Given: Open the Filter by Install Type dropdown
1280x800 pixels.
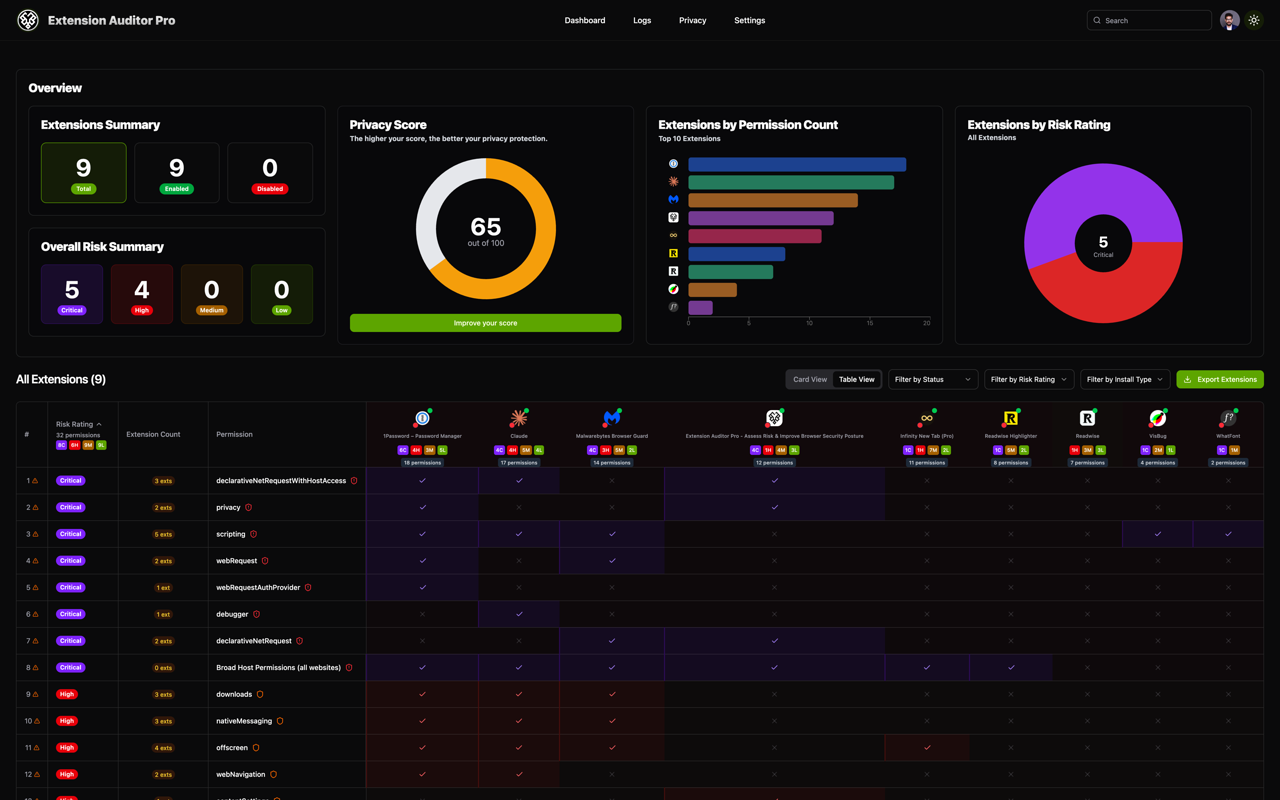Looking at the screenshot, I should click(1125, 379).
